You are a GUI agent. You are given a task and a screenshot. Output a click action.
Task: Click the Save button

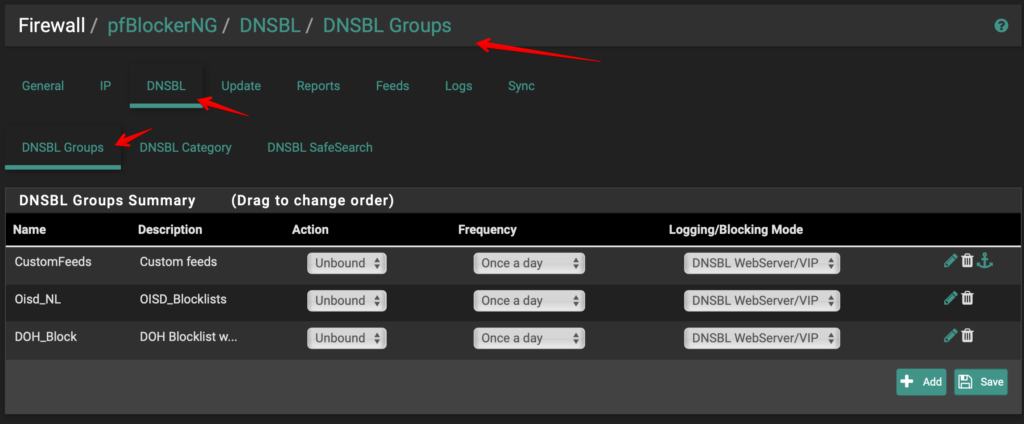980,382
